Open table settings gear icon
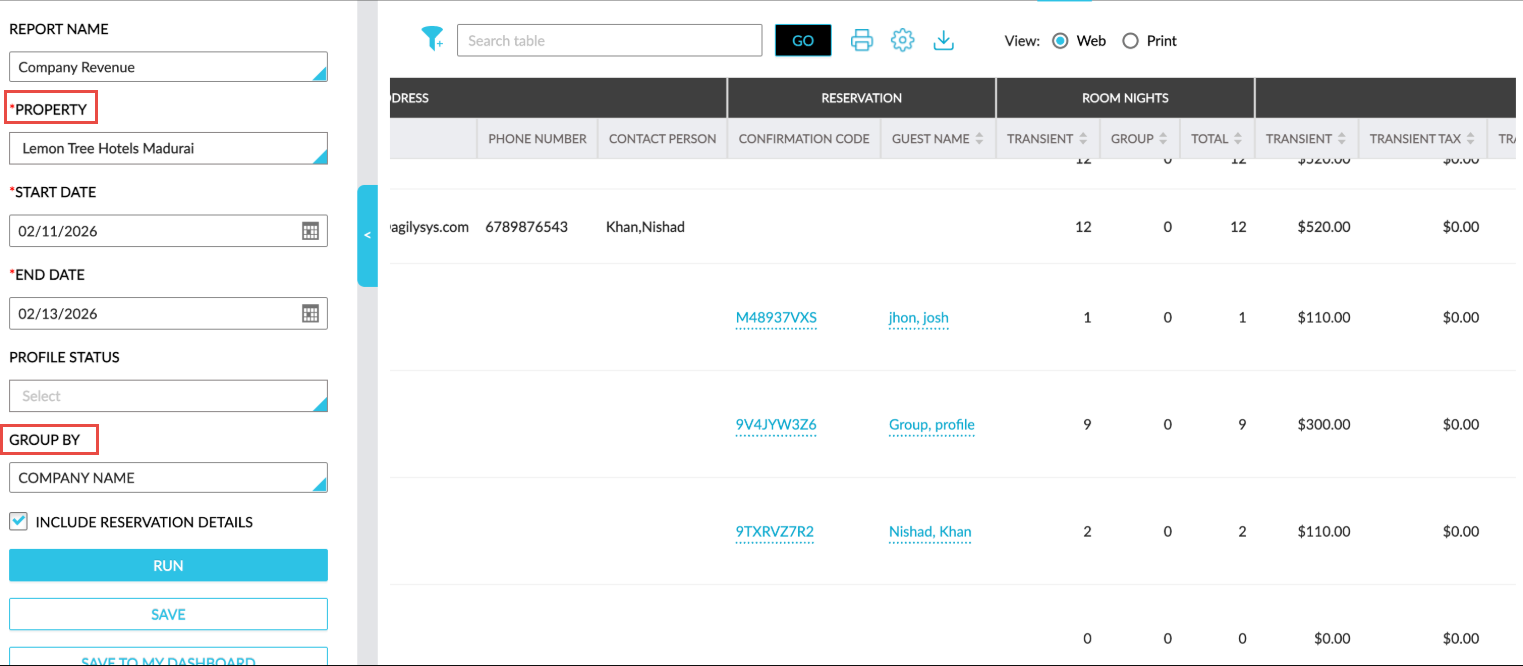The image size is (1523, 666). (x=902, y=40)
